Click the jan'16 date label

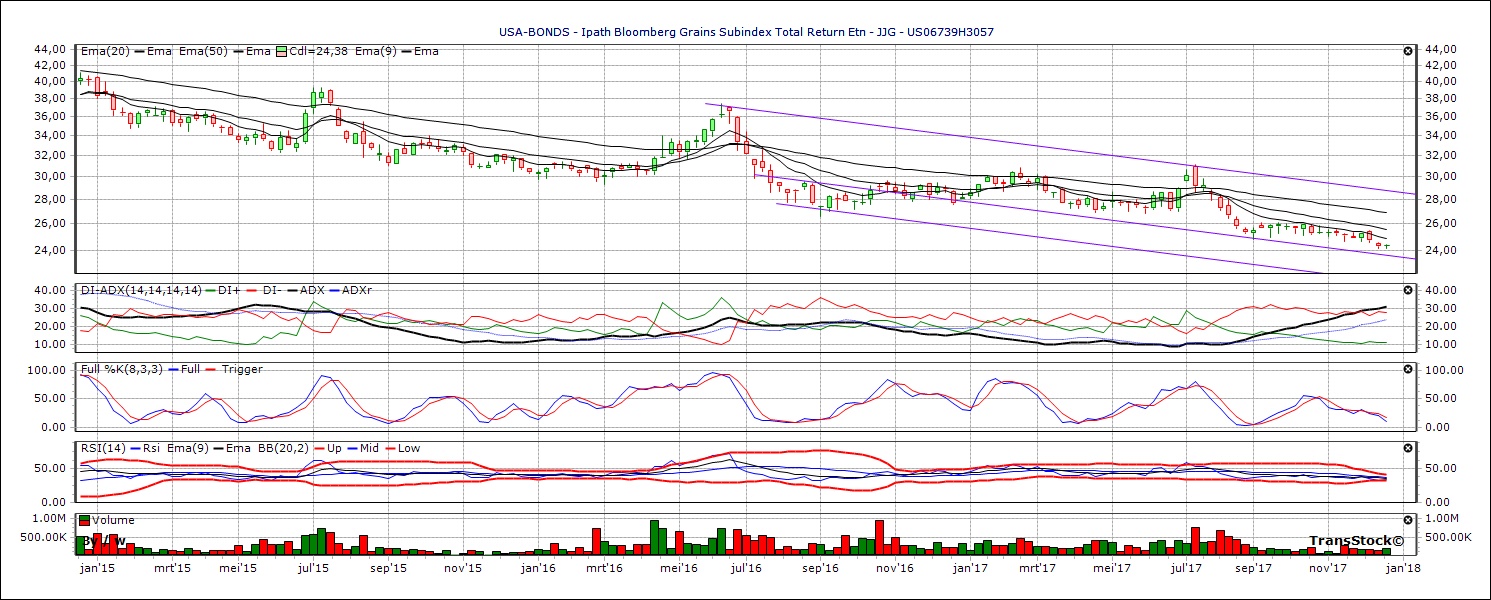pos(539,568)
